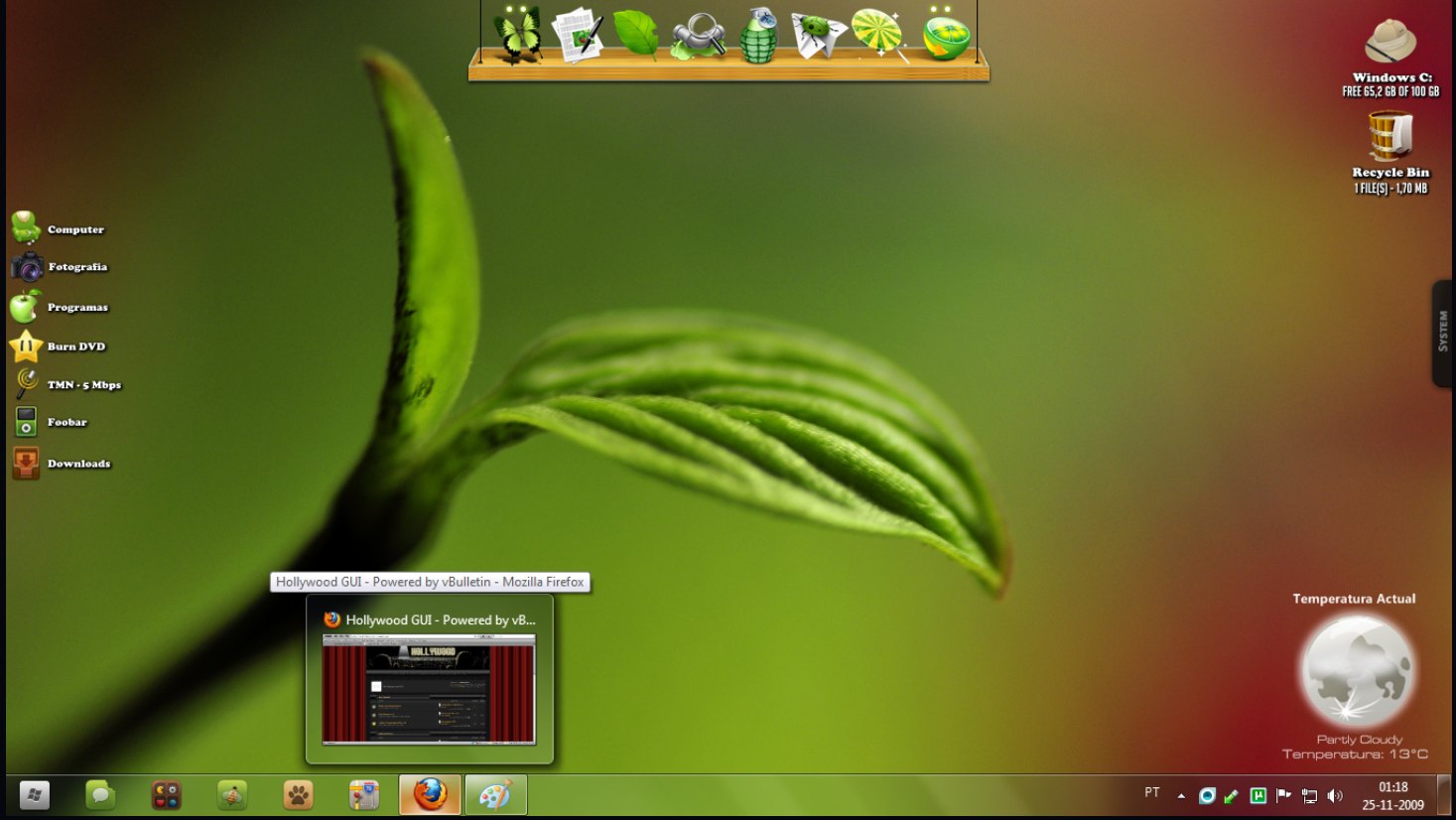This screenshot has width=1456, height=820.
Task: Open the Downloads shortcut
Action: coord(61,463)
